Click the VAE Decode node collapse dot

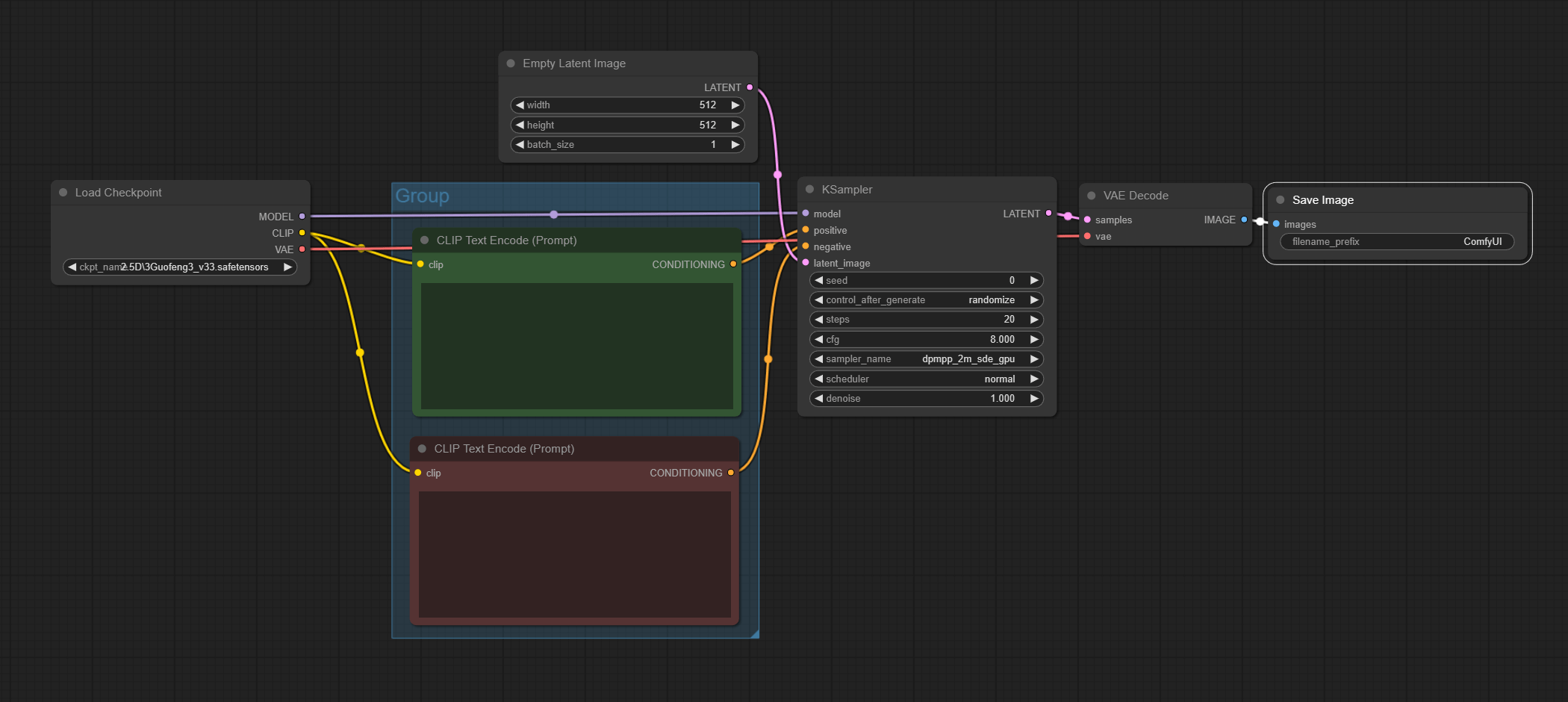(1091, 195)
